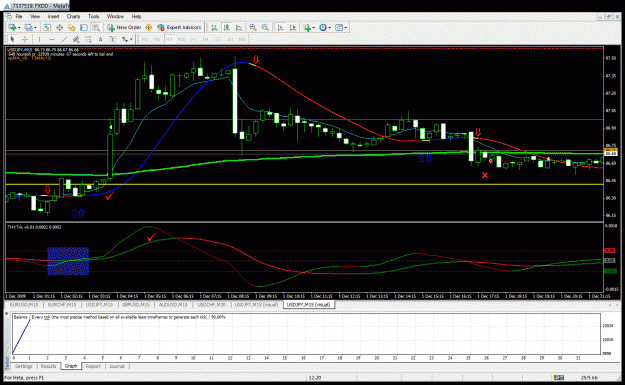Click the THVTrix v6.01 indicator label

tap(34, 227)
